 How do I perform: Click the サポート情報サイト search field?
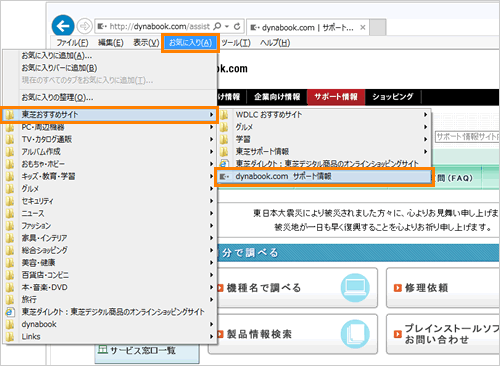[467, 137]
